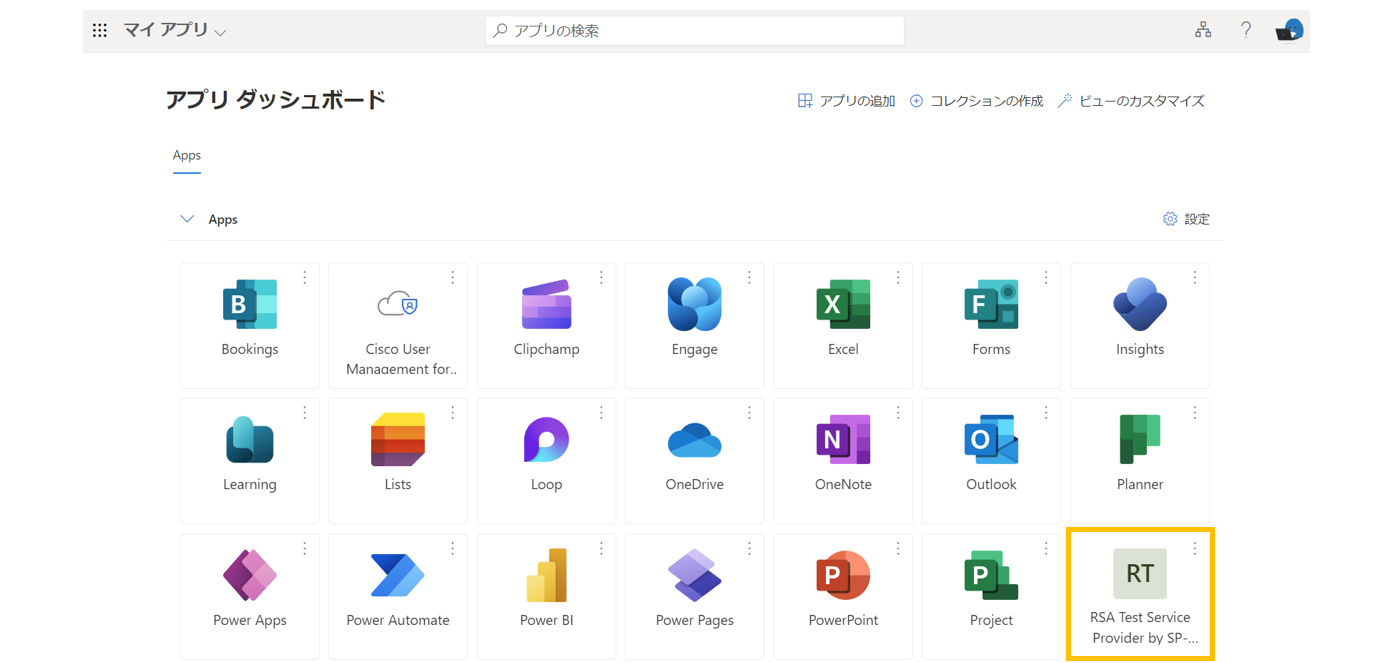This screenshot has width=1390, height=663.
Task: Launch the Planner app
Action: [1140, 460]
